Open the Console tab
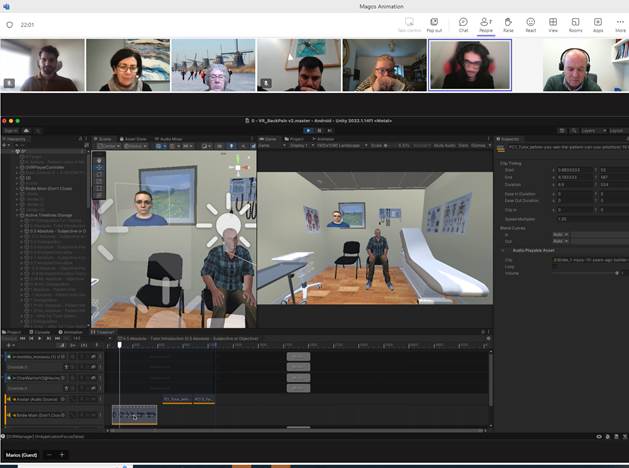Viewport: 629px width, 468px height. pos(40,332)
